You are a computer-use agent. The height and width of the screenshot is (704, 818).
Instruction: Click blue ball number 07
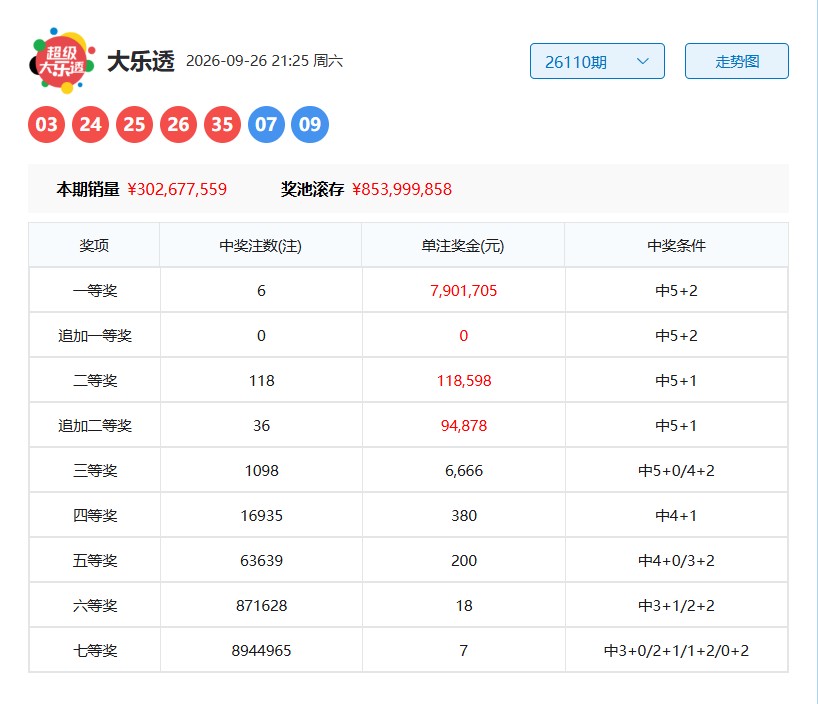click(x=266, y=124)
